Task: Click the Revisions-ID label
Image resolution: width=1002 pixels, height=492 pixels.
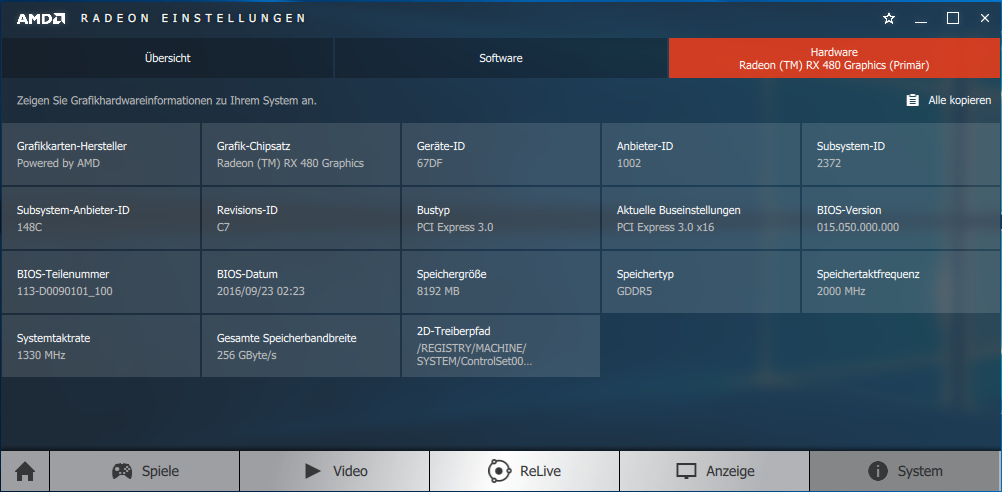Action: click(247, 210)
